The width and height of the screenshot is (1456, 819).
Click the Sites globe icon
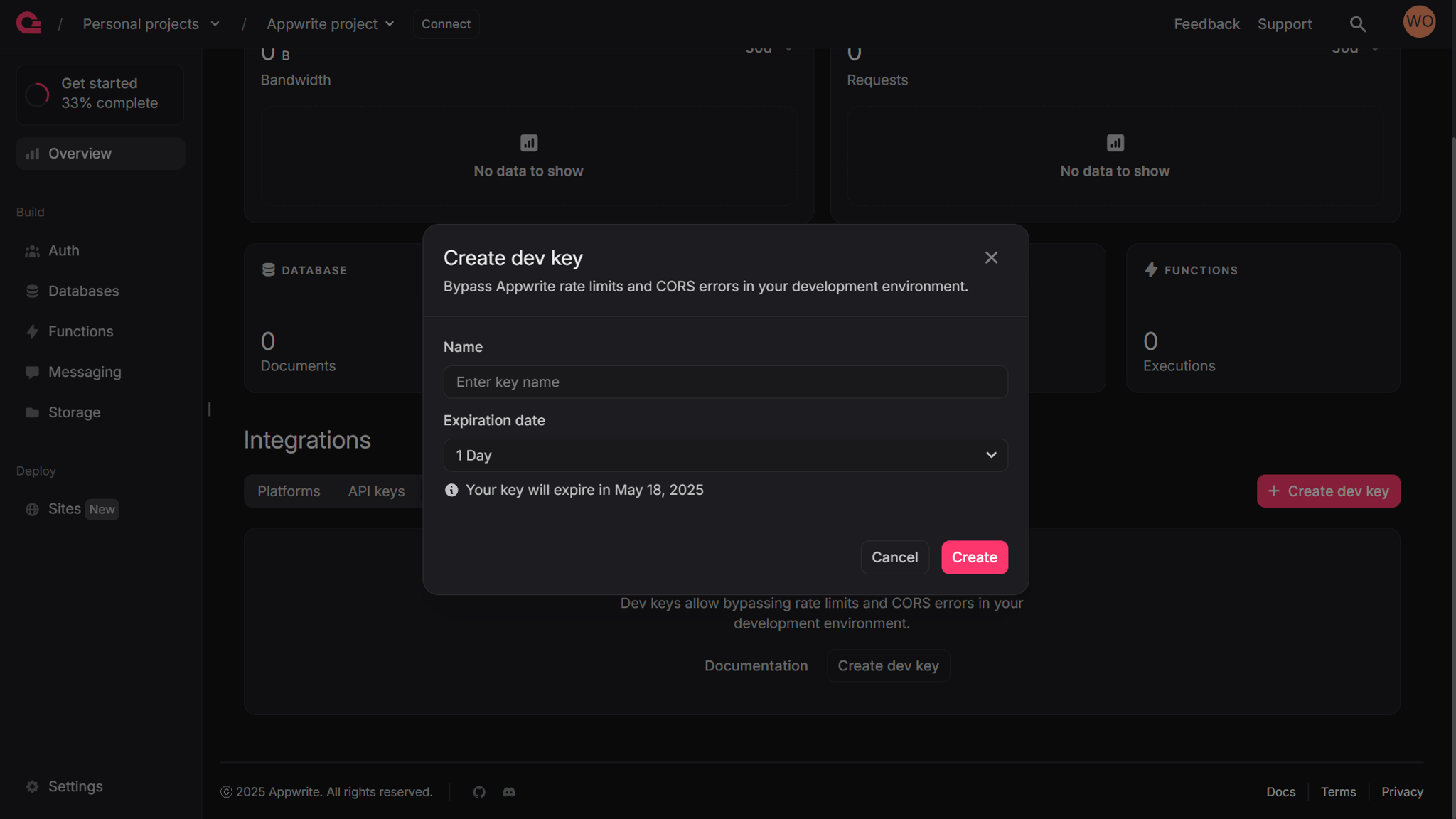32,509
